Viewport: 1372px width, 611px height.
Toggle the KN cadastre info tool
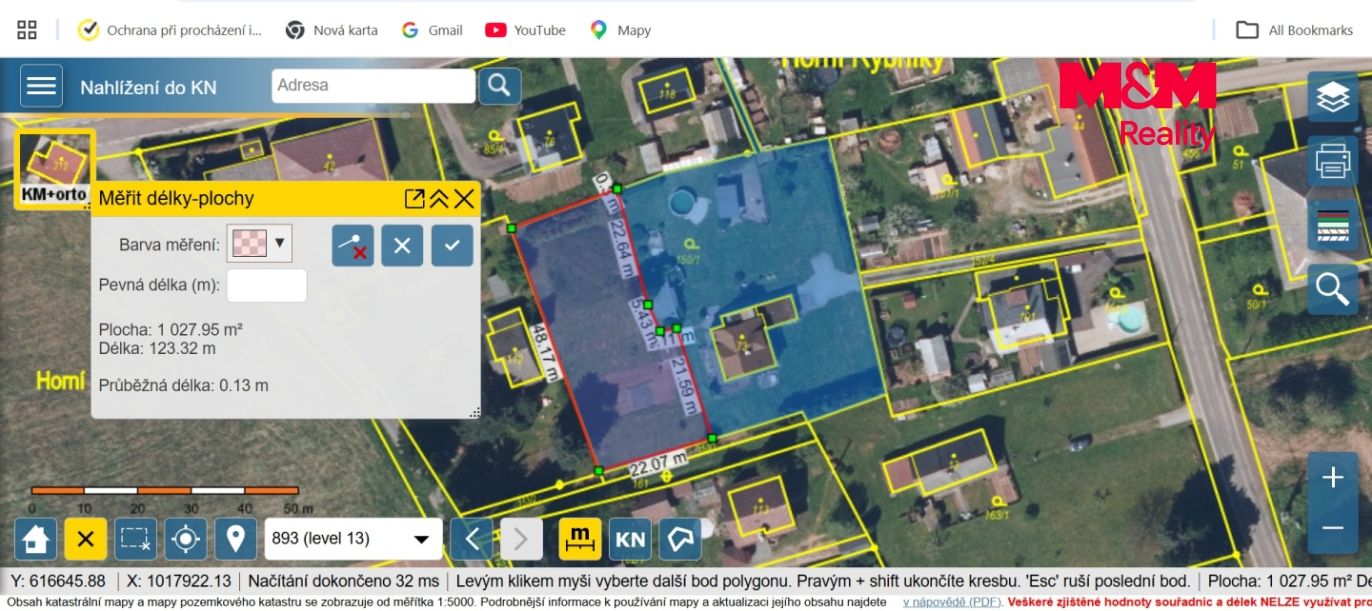point(630,539)
